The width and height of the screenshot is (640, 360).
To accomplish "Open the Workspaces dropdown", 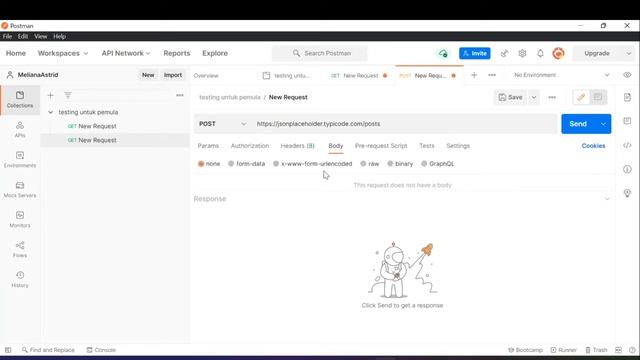I will 62,53.
